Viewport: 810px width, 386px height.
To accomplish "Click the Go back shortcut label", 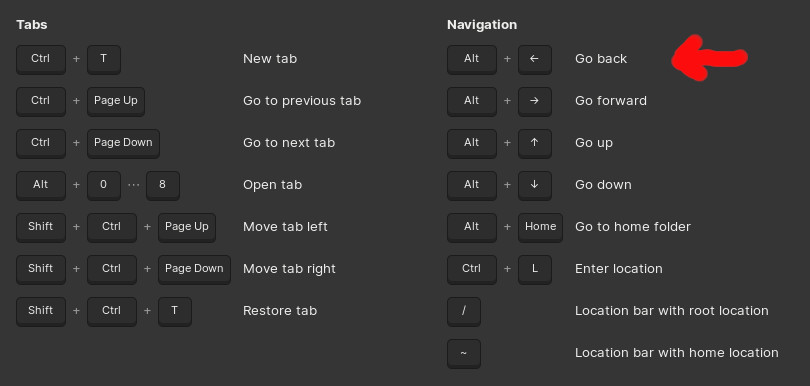I will (601, 59).
